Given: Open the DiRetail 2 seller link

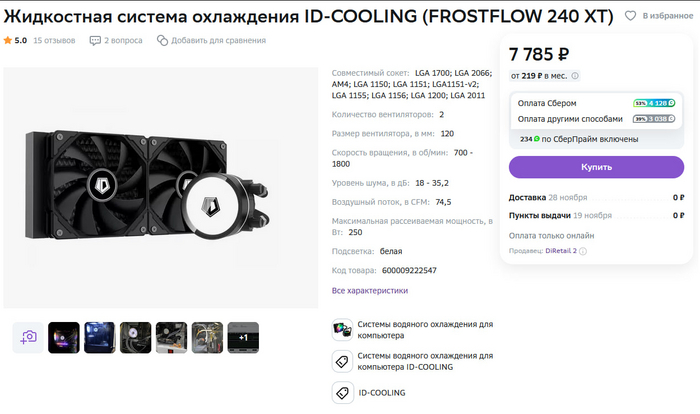Looking at the screenshot, I should pos(561,251).
